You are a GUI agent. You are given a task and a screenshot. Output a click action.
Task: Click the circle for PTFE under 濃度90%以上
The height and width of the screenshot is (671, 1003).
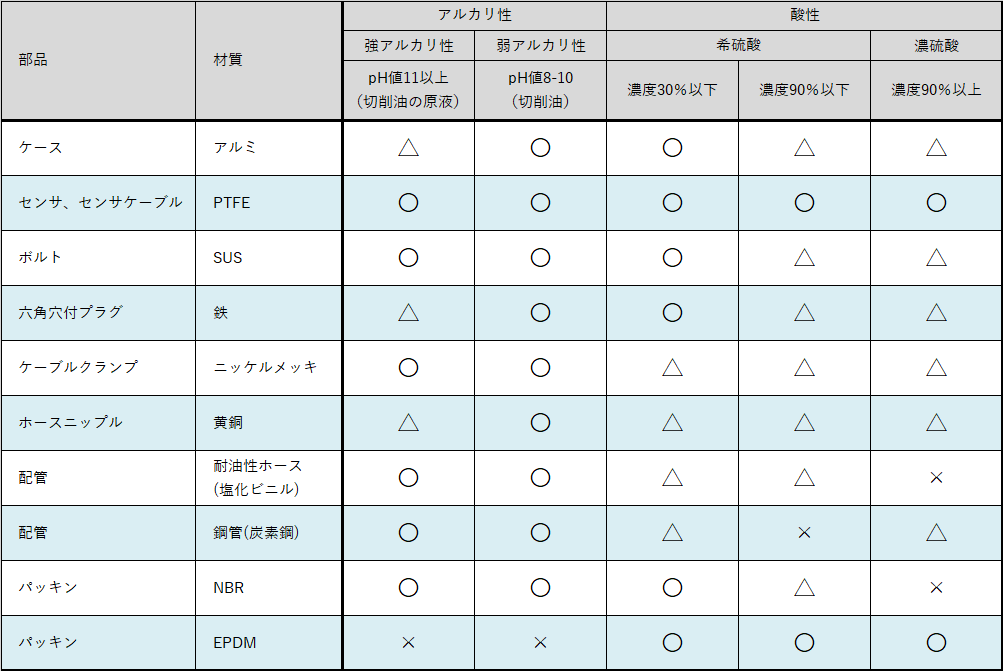pyautogui.click(x=936, y=203)
